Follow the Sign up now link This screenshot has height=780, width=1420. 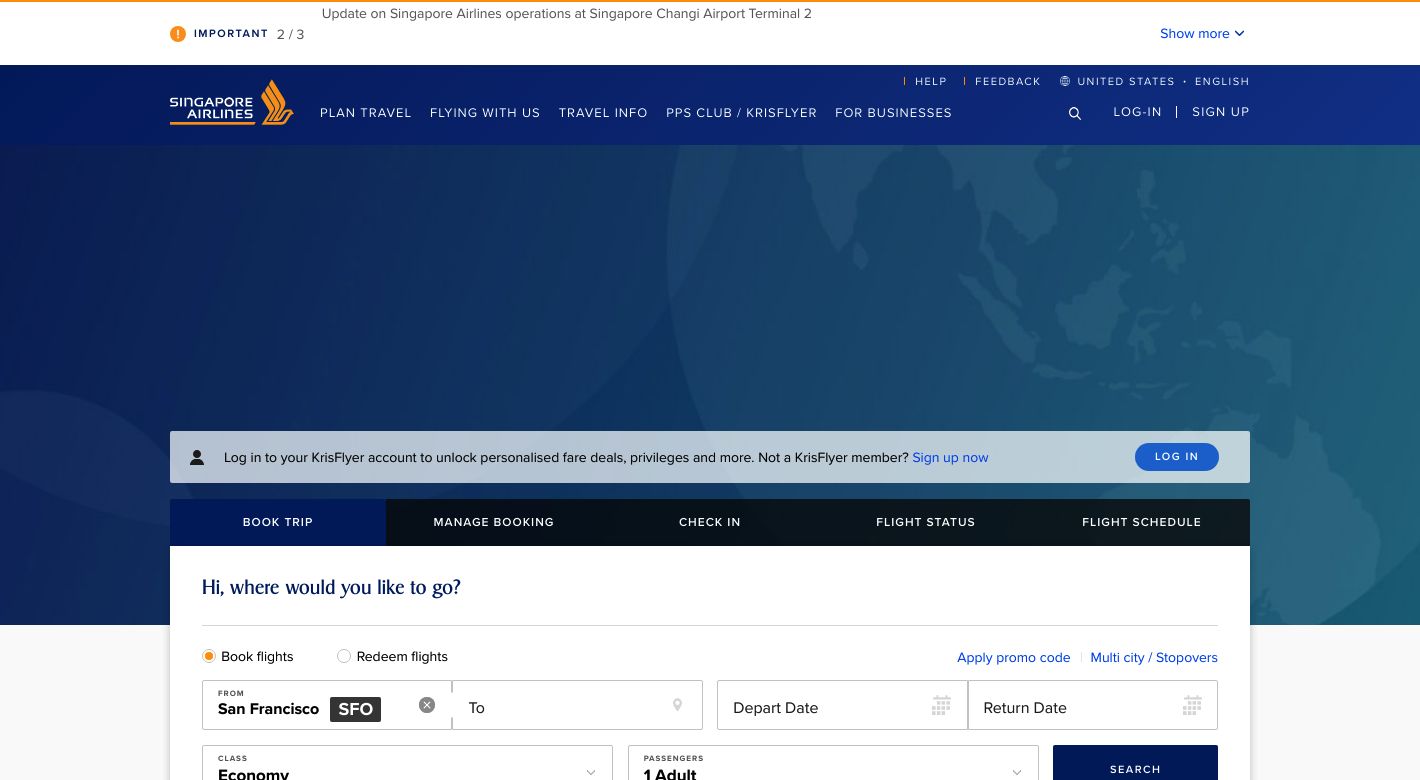coord(950,457)
